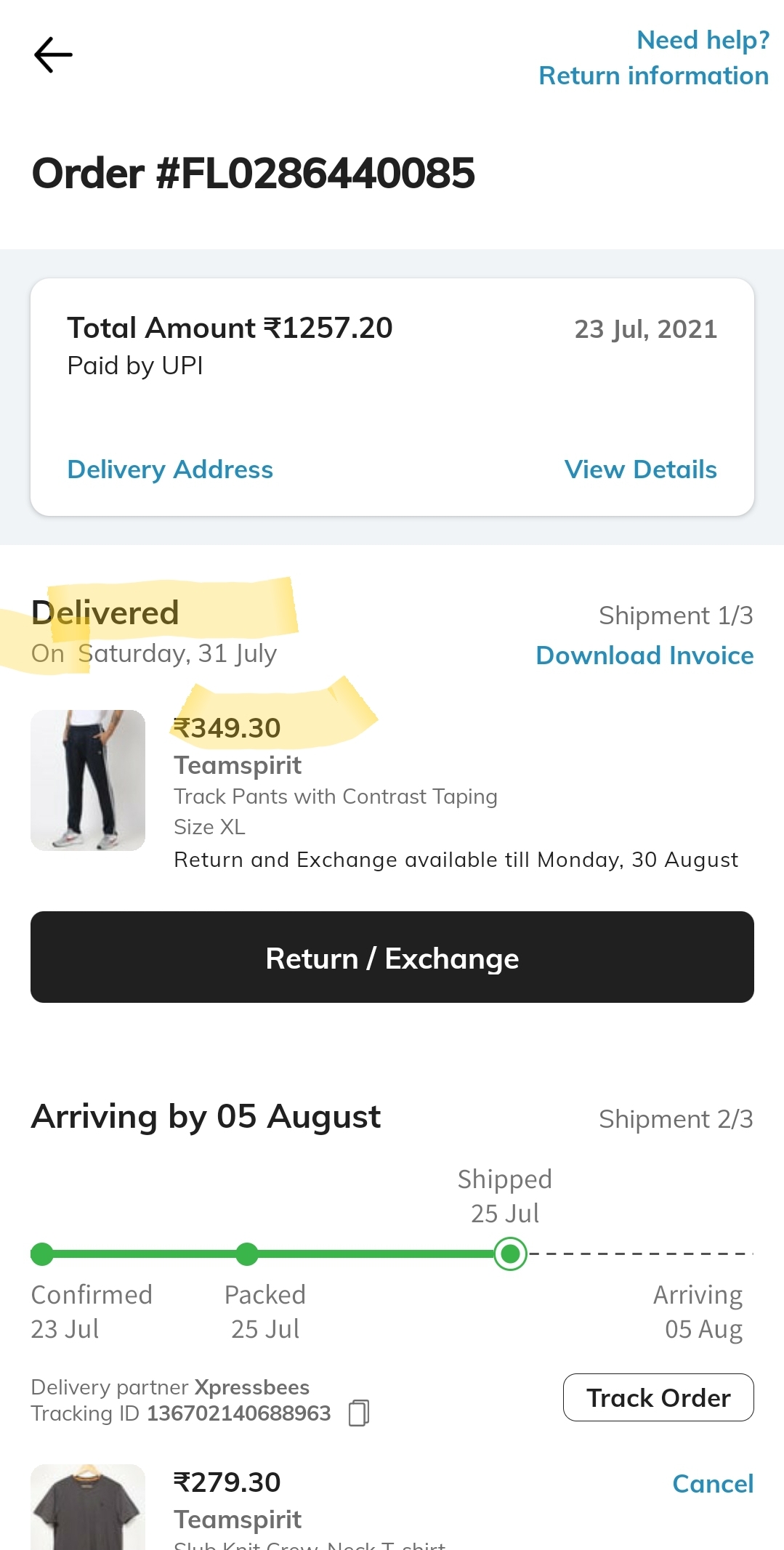Tap the order number heading
This screenshot has height=1550, width=784.
pos(254,174)
